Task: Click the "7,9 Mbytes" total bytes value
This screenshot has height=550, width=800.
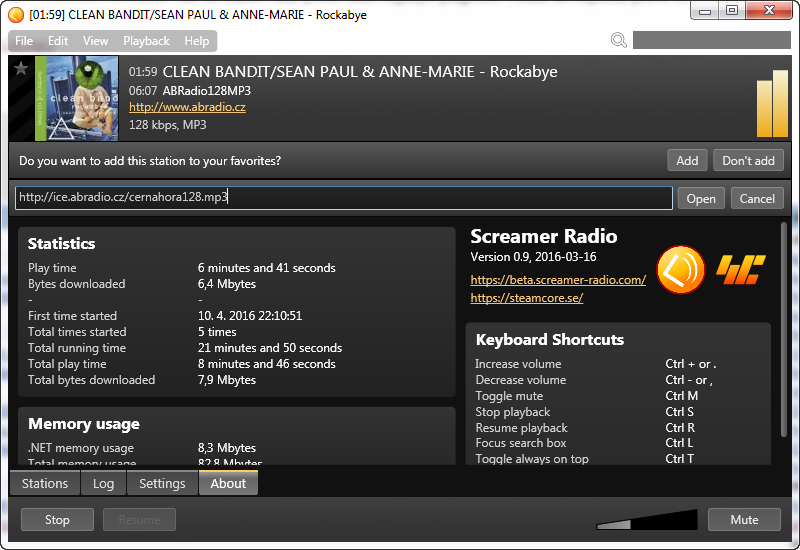Action: [227, 380]
